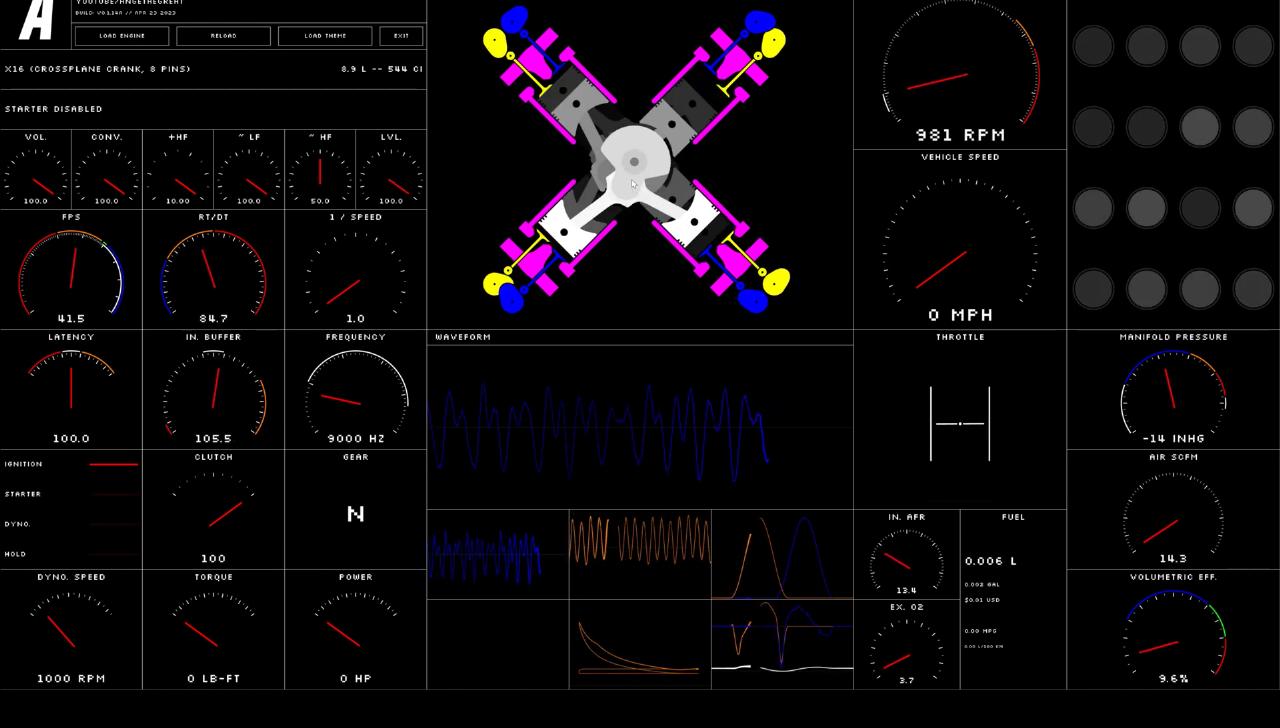Click the displacement text 8.9 L -- 544 CI
1280x728 pixels.
(x=382, y=69)
